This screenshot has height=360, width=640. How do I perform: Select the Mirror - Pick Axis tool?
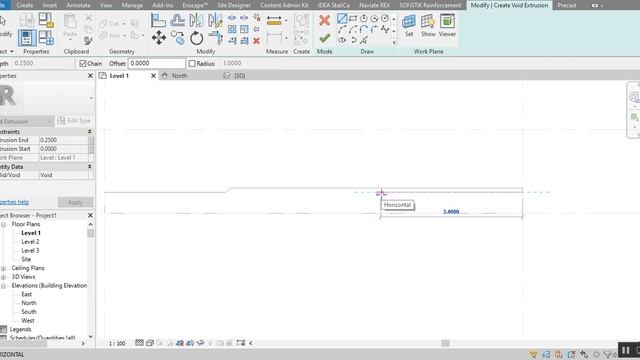[196, 20]
